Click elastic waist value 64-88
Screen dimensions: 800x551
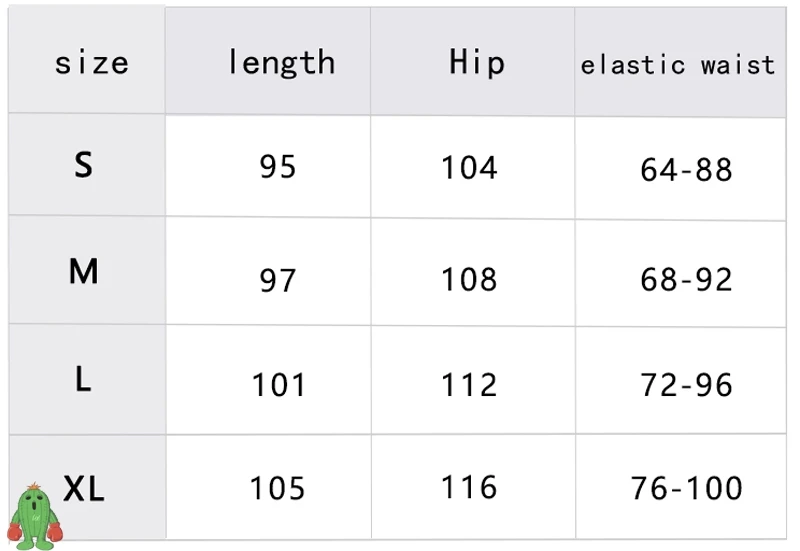[x=686, y=169]
